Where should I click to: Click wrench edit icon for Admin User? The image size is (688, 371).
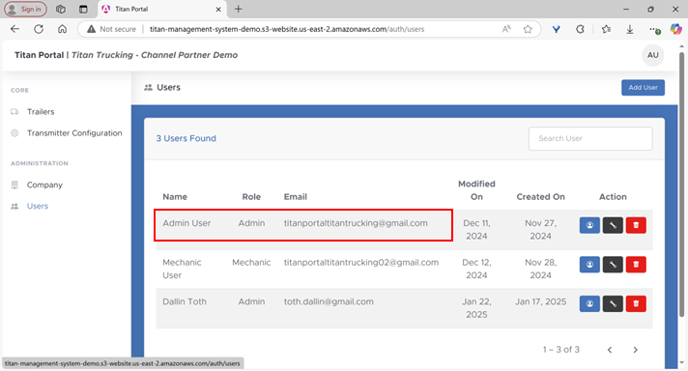pyautogui.click(x=613, y=225)
